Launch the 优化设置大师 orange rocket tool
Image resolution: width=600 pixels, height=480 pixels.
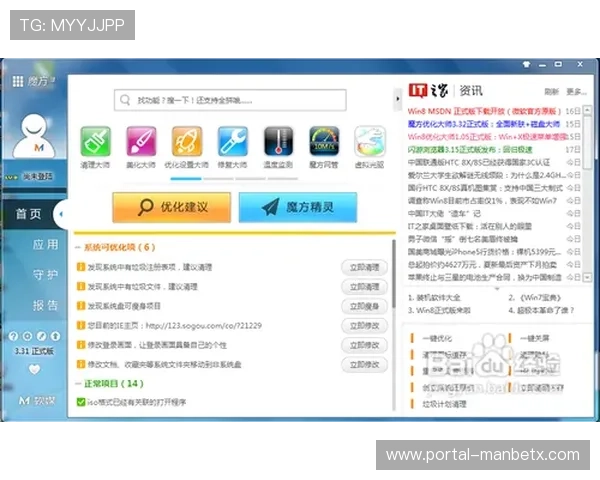[187, 141]
